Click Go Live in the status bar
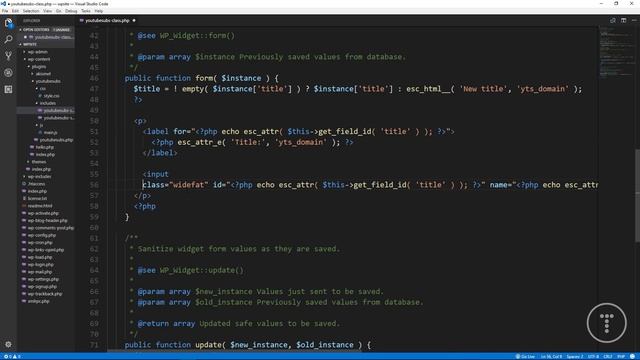Viewport: 640px width, 360px height. pyautogui.click(x=525, y=356)
